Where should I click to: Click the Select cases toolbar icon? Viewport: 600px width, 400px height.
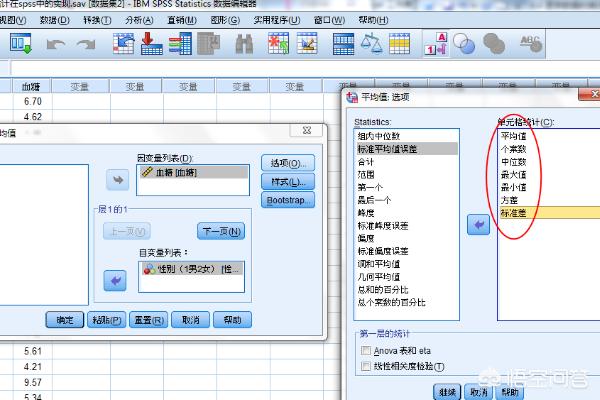click(x=399, y=44)
